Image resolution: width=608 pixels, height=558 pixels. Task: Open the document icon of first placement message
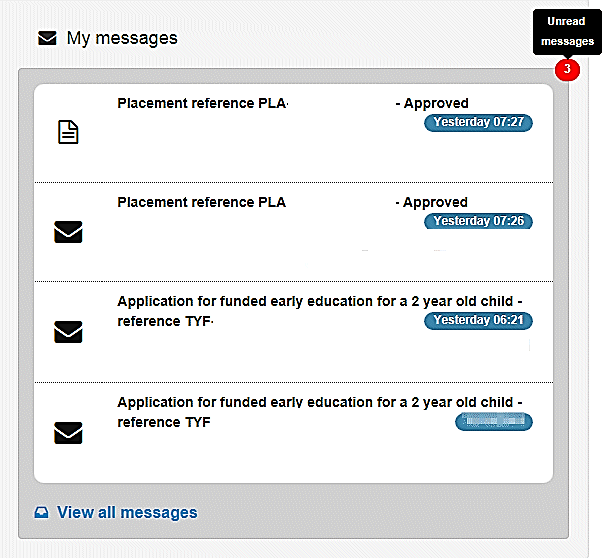(x=68, y=132)
